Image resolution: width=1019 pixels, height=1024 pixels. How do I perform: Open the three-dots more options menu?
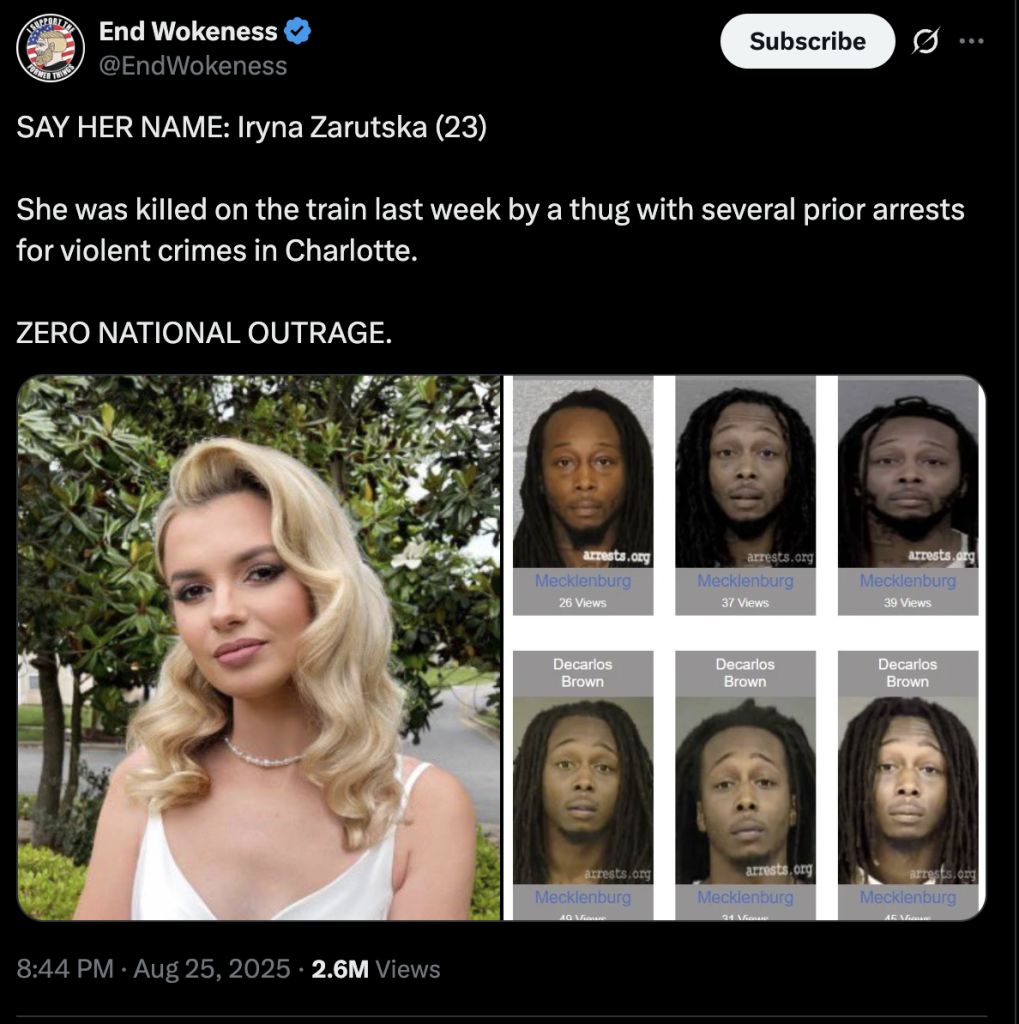click(x=971, y=41)
